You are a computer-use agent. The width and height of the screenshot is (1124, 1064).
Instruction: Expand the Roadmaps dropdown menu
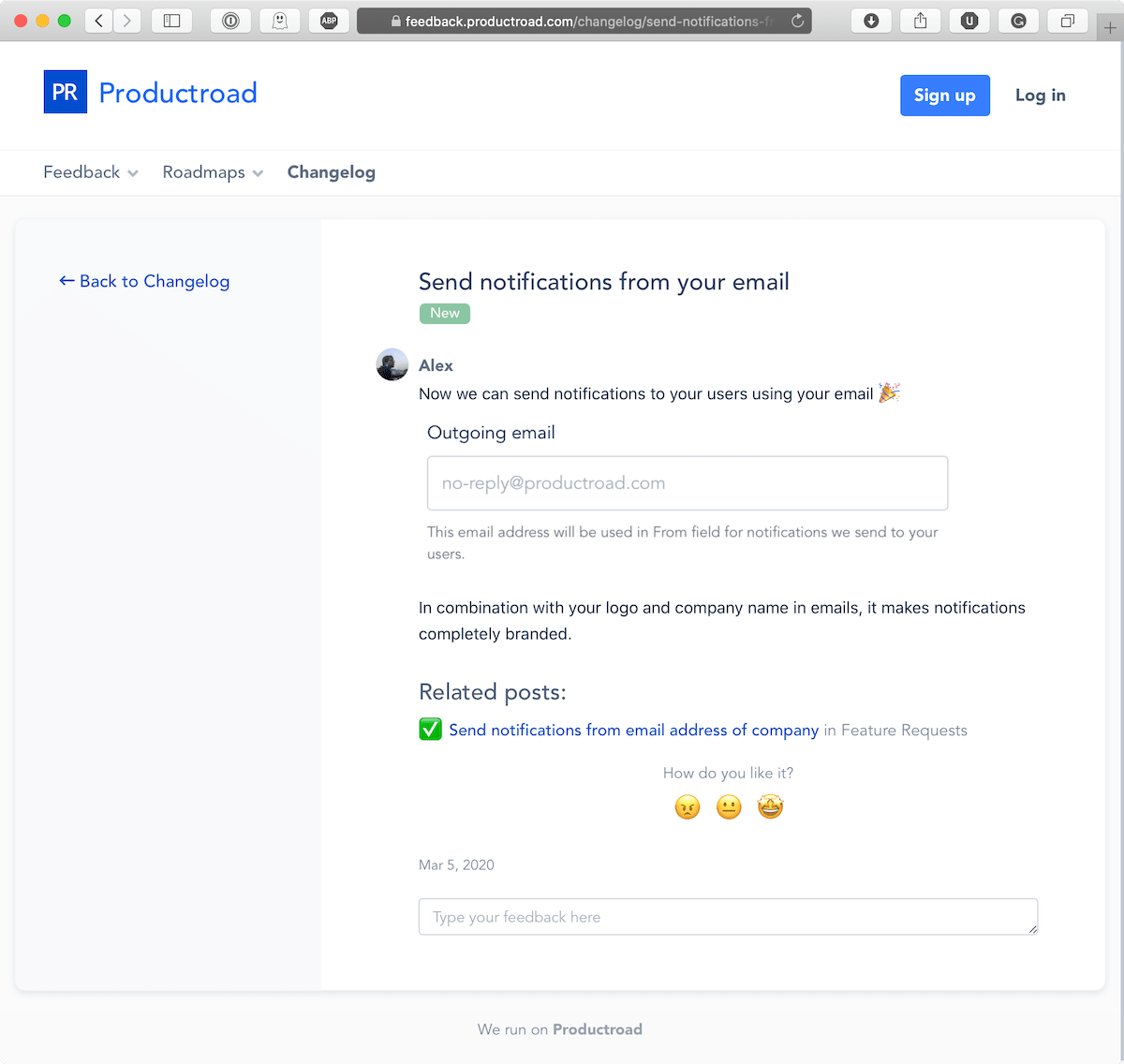tap(213, 172)
